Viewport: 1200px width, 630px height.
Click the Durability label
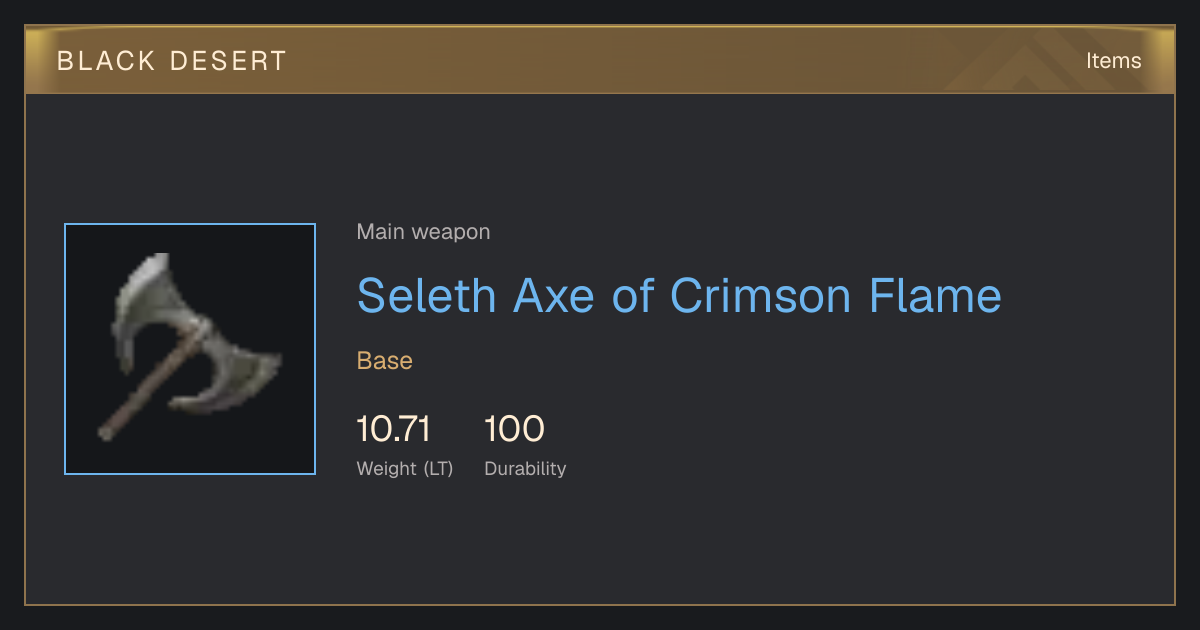pos(525,468)
